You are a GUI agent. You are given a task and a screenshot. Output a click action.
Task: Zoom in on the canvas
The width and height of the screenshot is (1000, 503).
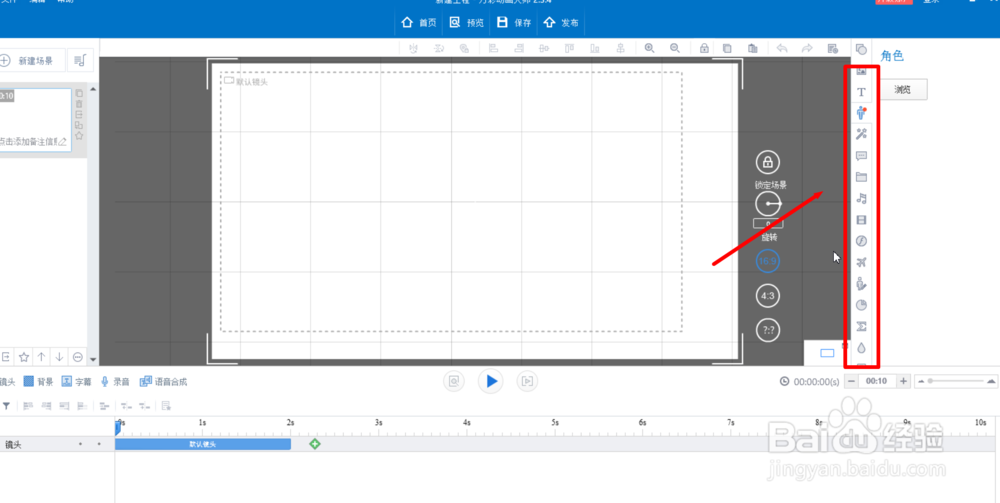[649, 48]
